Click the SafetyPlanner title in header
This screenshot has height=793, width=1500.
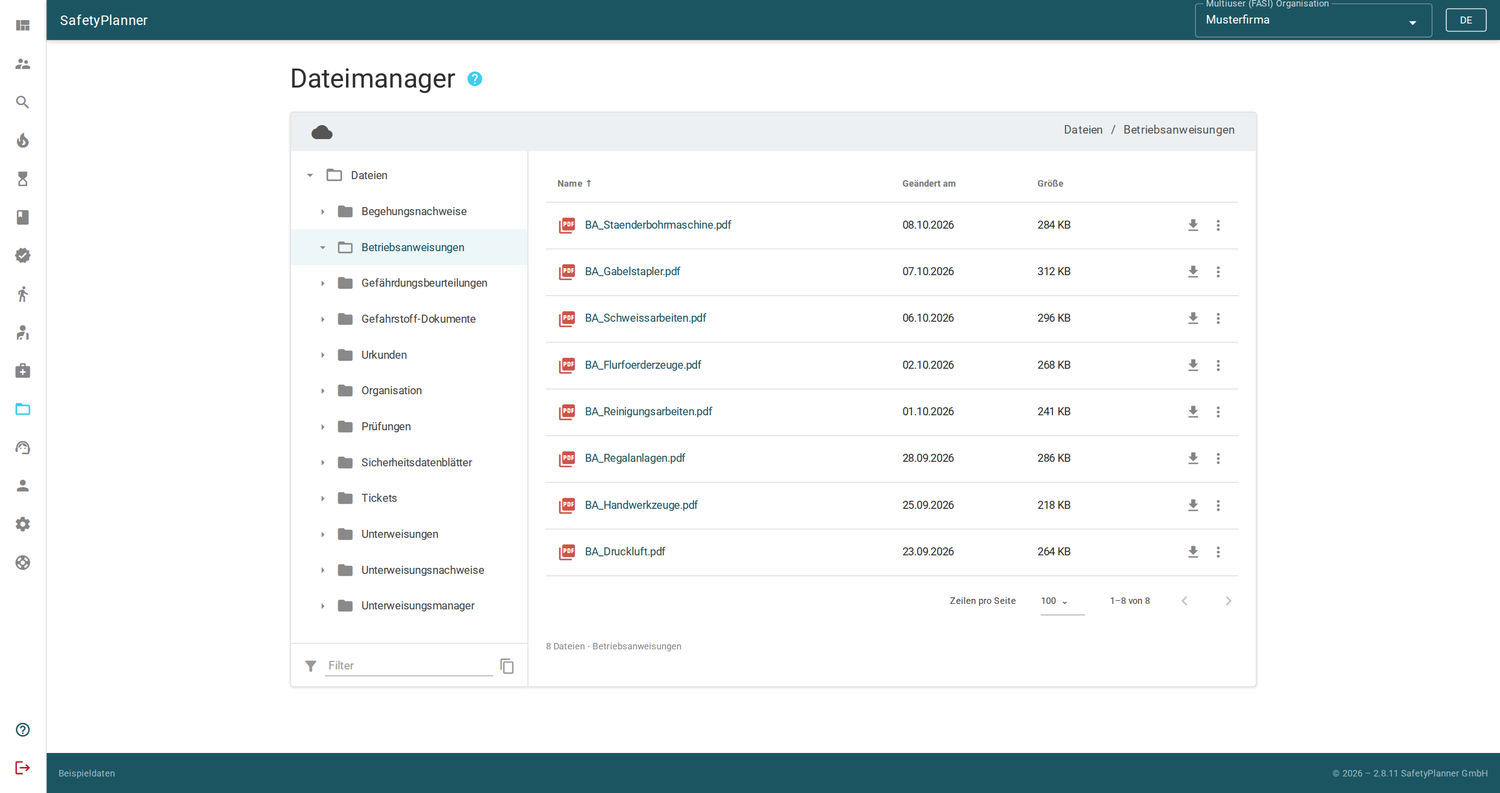[x=104, y=20]
